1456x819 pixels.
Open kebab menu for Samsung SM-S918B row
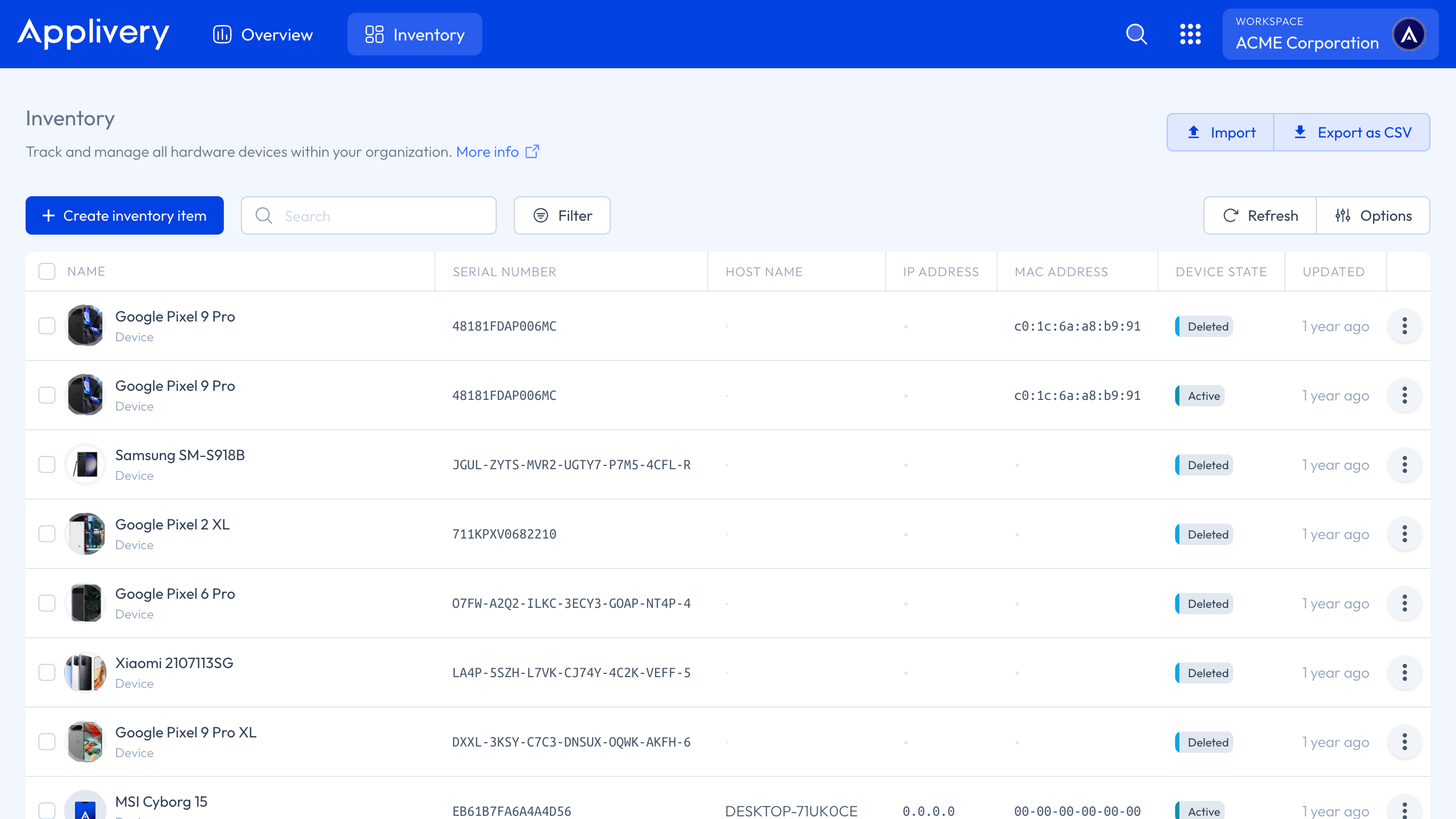pyautogui.click(x=1404, y=464)
